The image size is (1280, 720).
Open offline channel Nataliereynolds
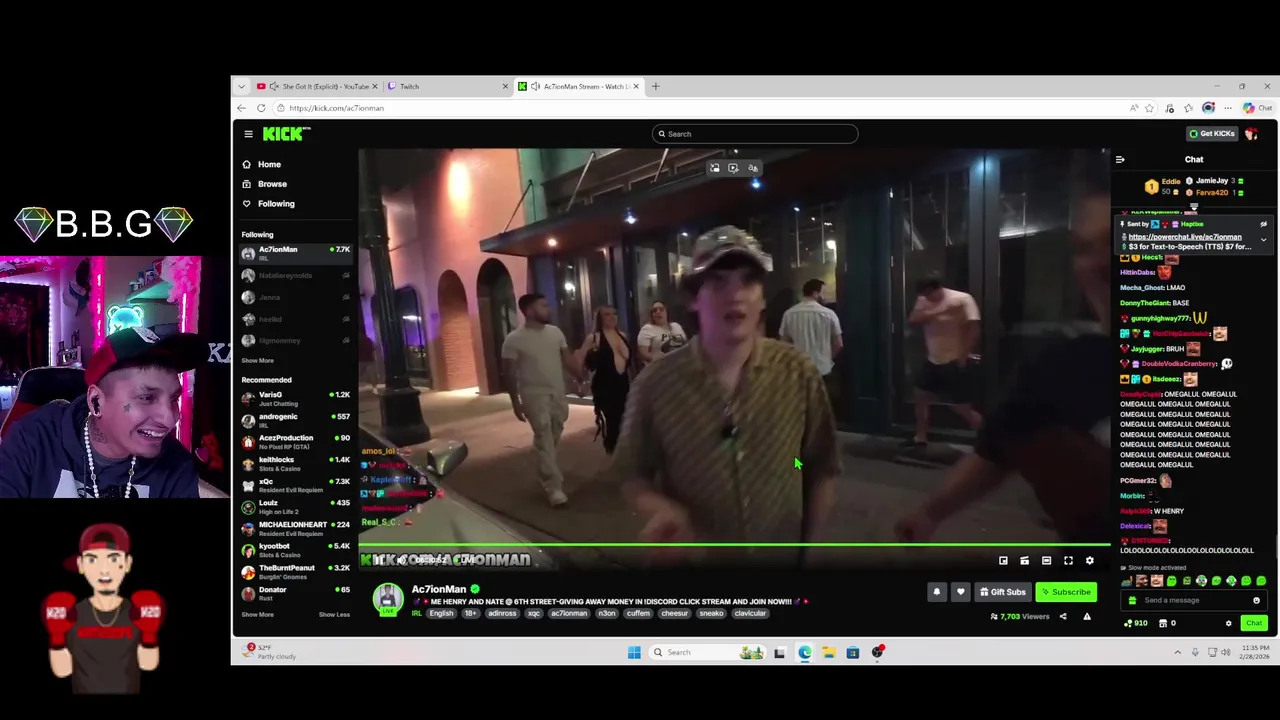(296, 275)
